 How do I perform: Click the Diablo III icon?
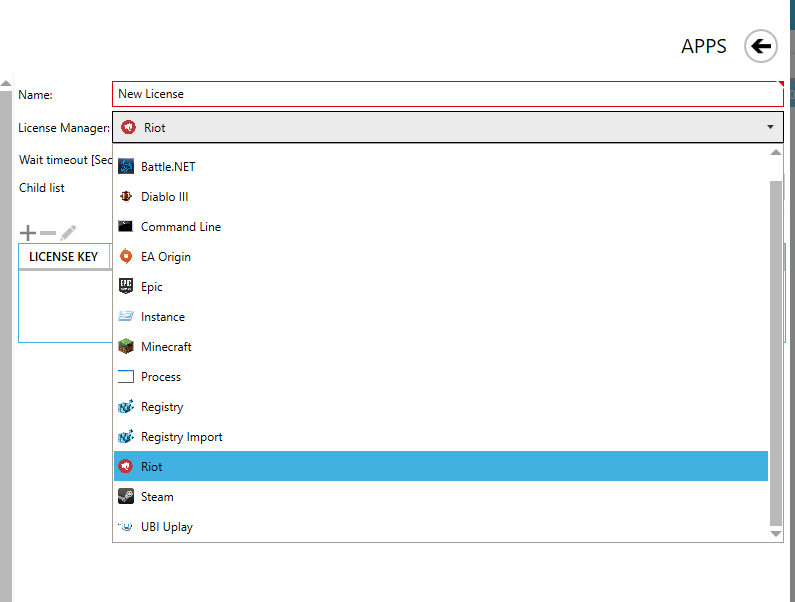126,196
